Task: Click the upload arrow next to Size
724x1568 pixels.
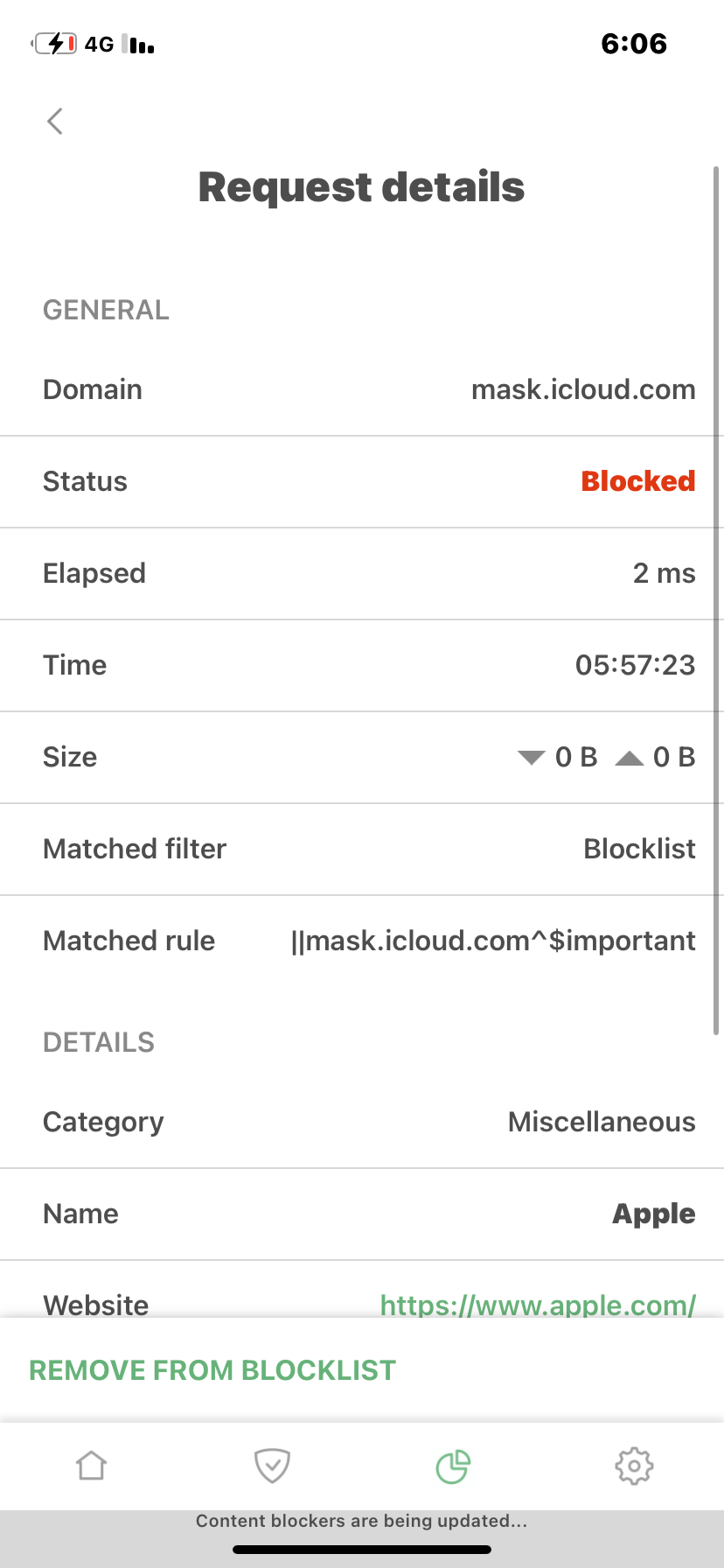Action: click(630, 758)
